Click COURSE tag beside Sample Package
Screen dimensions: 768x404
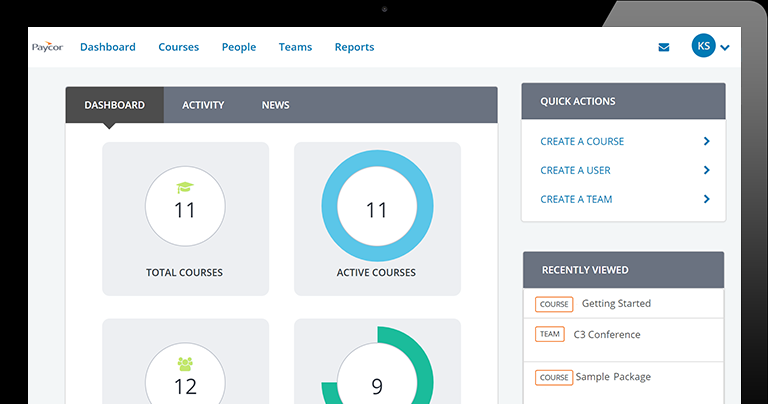coord(554,378)
